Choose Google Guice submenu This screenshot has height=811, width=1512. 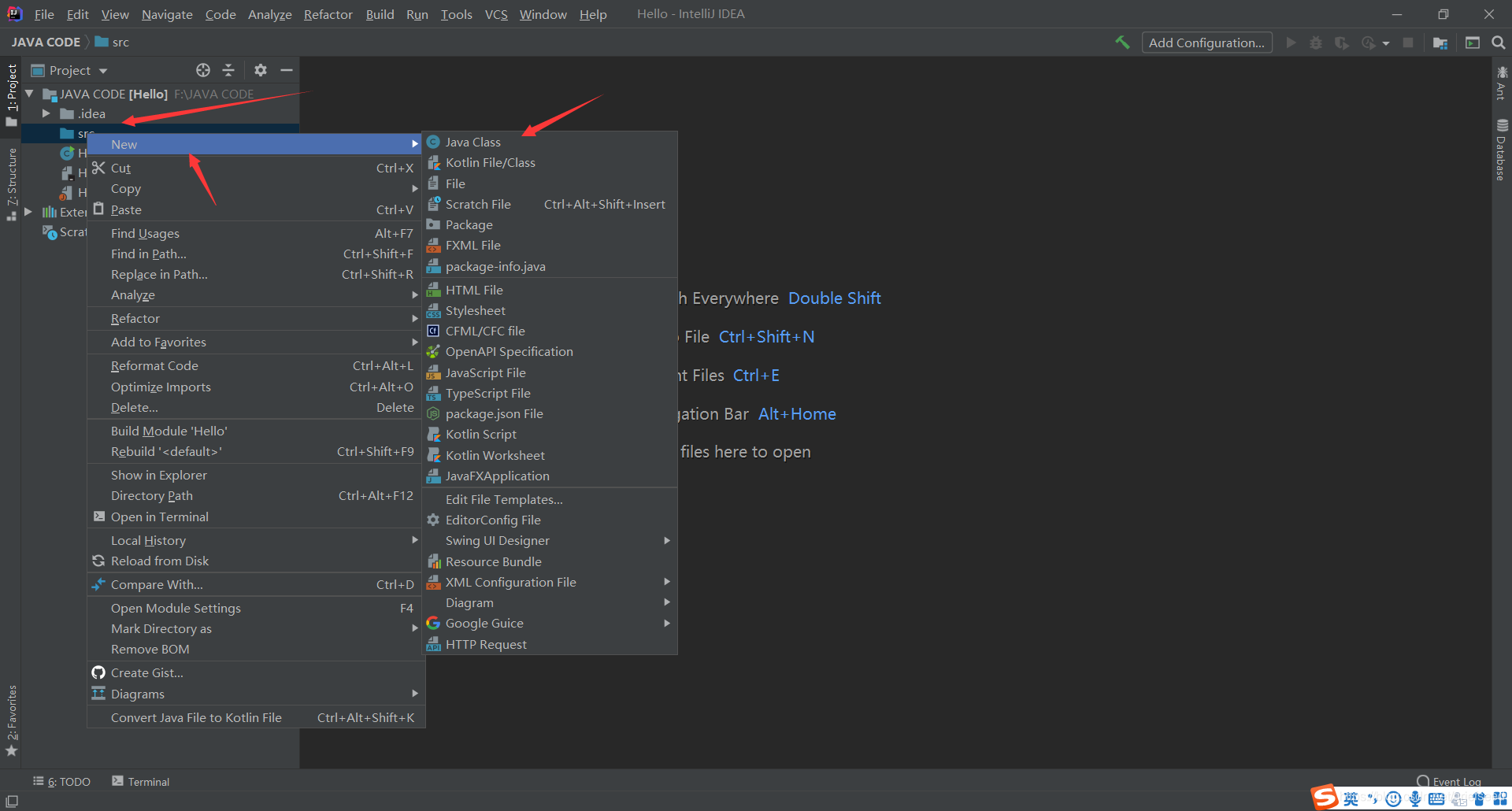550,623
